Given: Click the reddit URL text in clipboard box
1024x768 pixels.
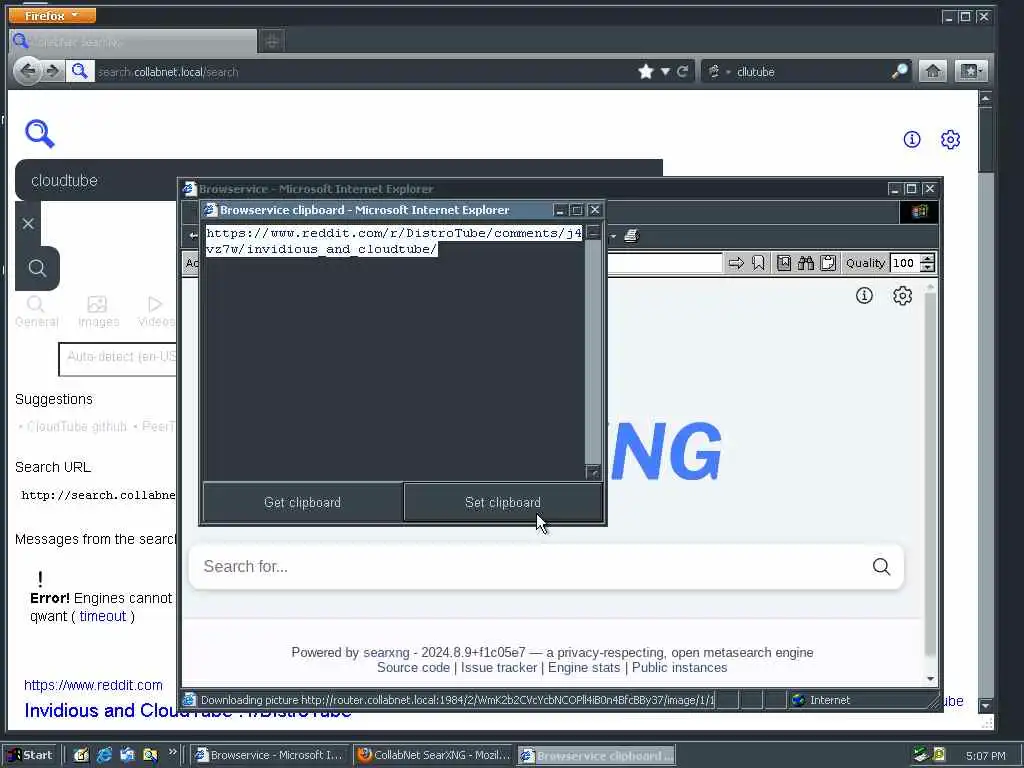Looking at the screenshot, I should point(394,241).
